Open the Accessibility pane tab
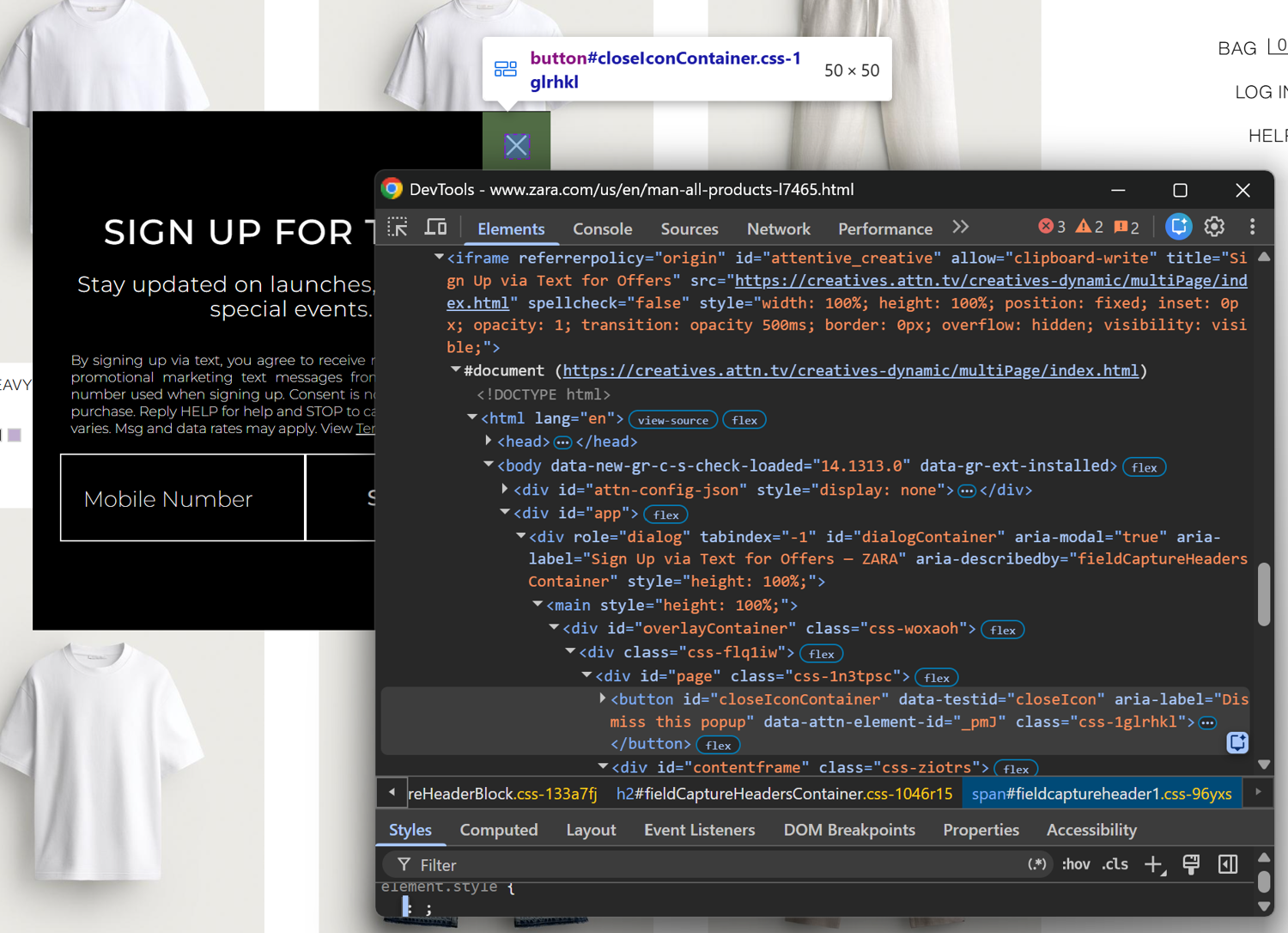This screenshot has height=933, width=1288. click(x=1091, y=830)
